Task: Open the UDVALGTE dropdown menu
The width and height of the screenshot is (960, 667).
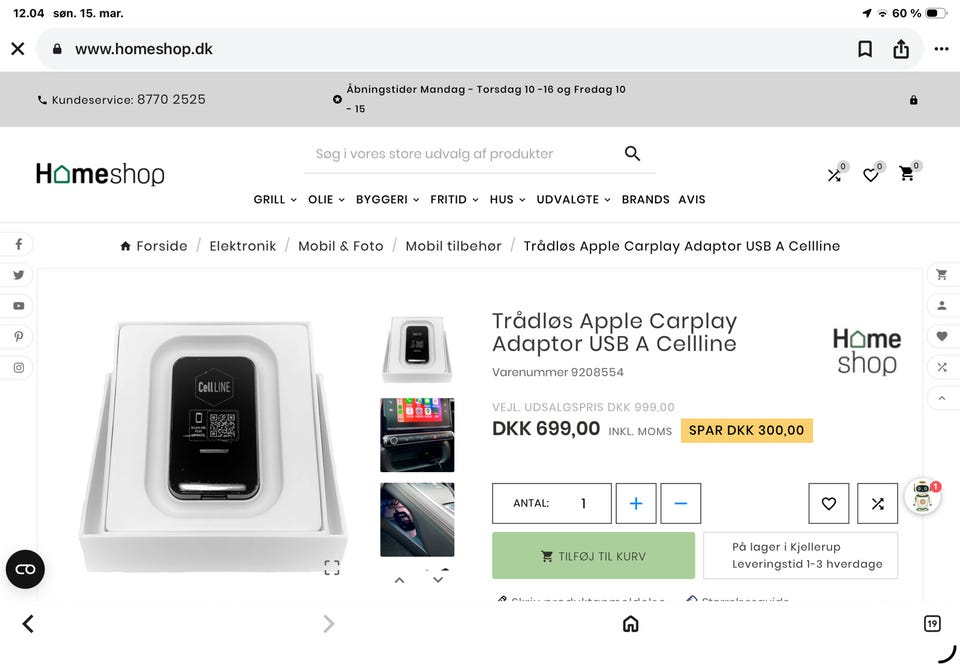Action: point(573,200)
